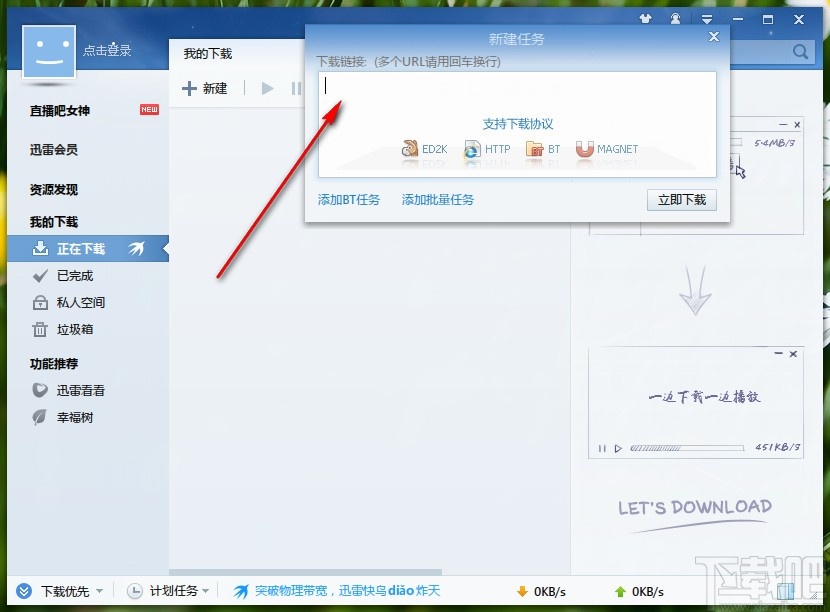
Task: Click the 迅雷快鸟 promo link in status bar
Action: pos(347,590)
